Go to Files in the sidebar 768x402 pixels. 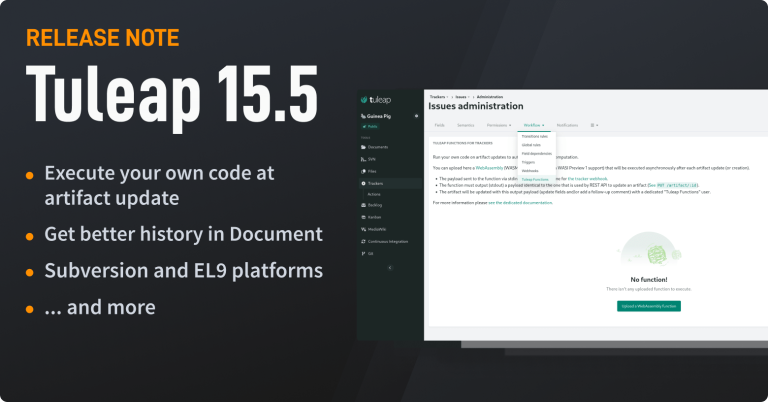(373, 171)
